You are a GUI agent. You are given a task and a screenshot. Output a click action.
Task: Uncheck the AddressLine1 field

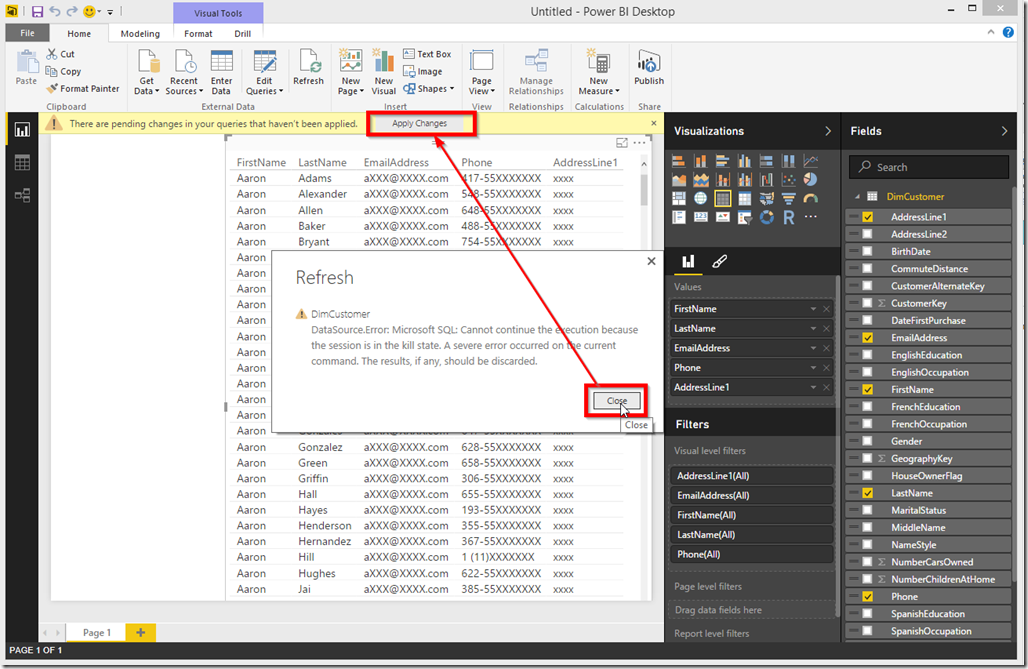pos(867,217)
